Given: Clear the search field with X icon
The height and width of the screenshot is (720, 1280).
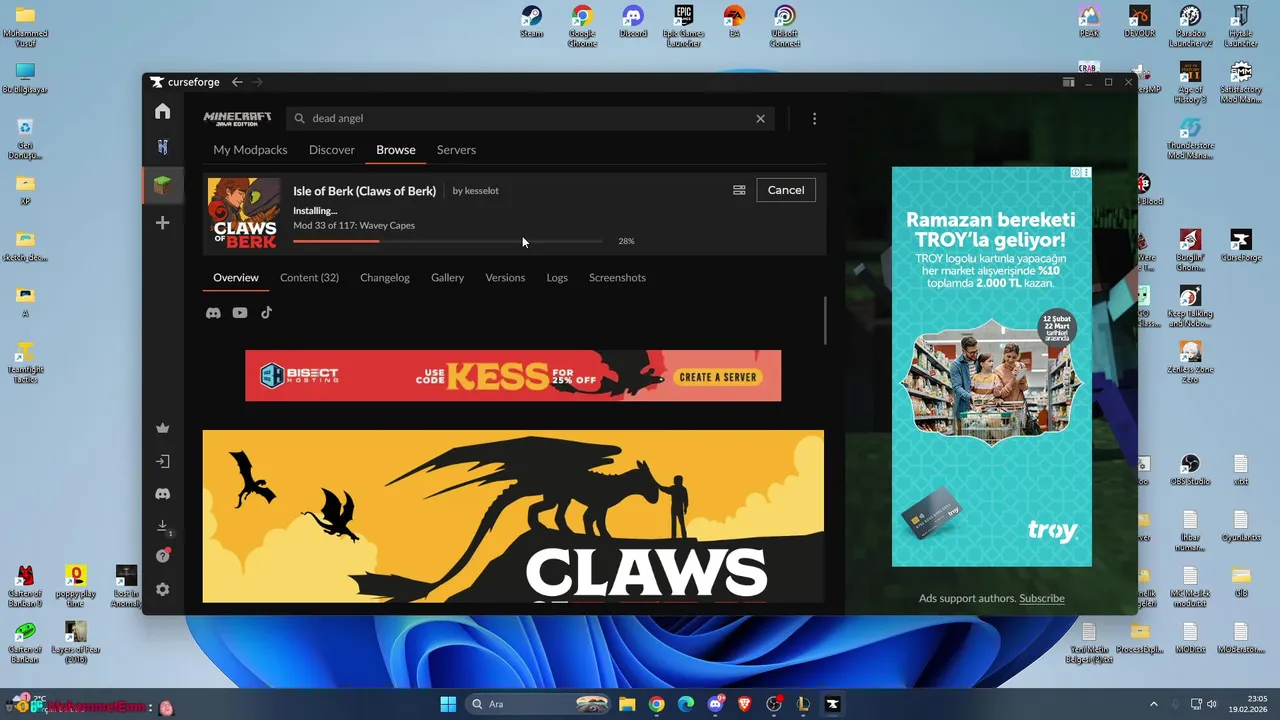Looking at the screenshot, I should (760, 118).
